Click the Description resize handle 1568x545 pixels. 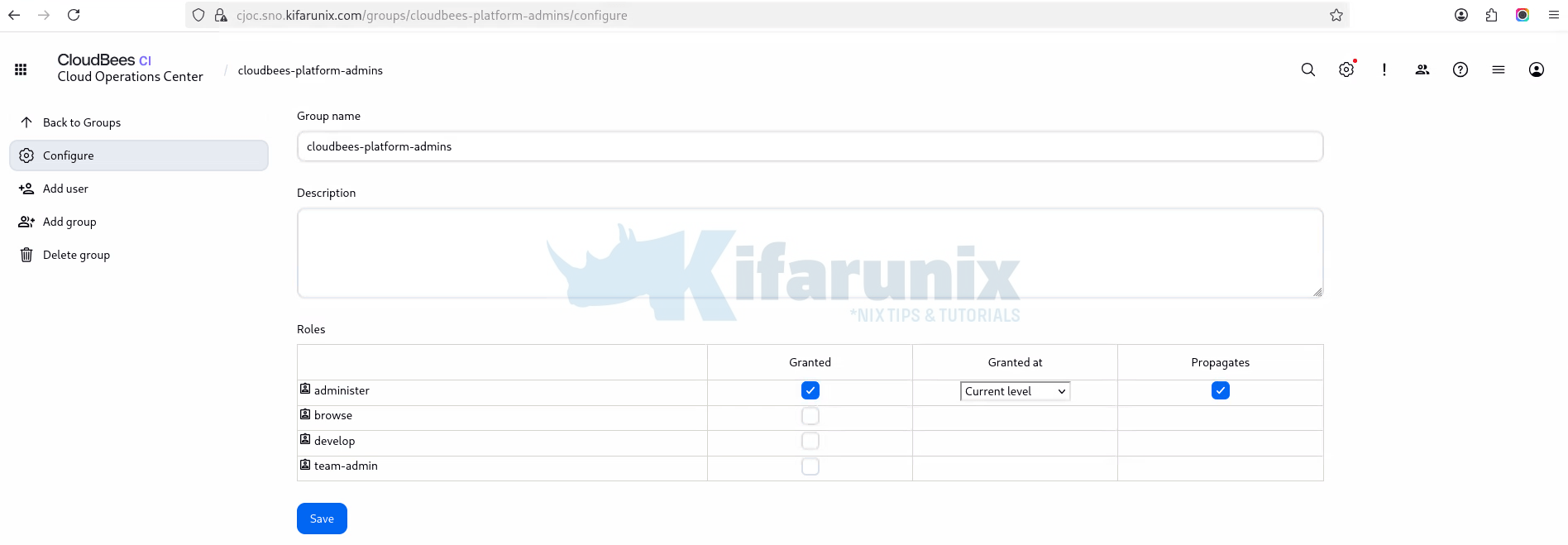[1317, 292]
